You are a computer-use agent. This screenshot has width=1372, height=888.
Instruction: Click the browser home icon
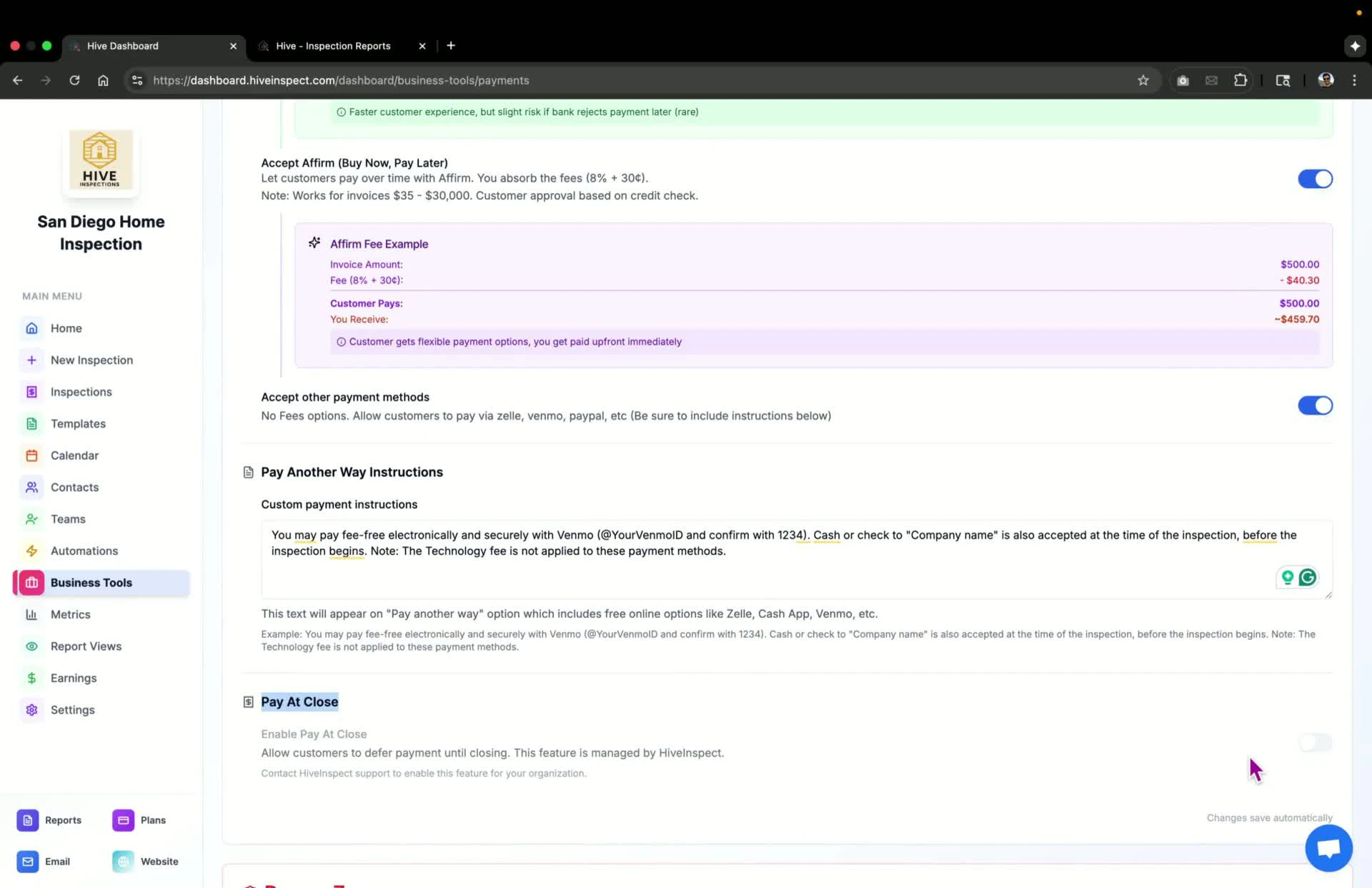pos(103,80)
